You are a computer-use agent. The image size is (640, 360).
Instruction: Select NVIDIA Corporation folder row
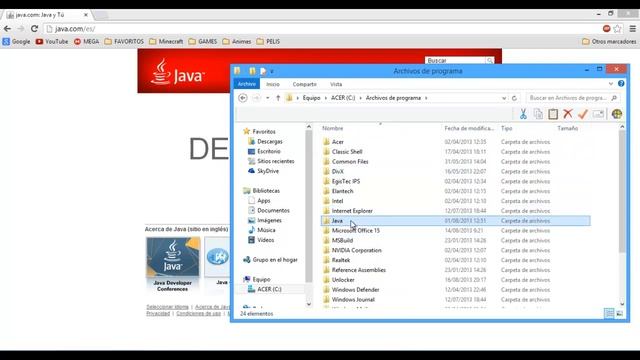point(456,250)
